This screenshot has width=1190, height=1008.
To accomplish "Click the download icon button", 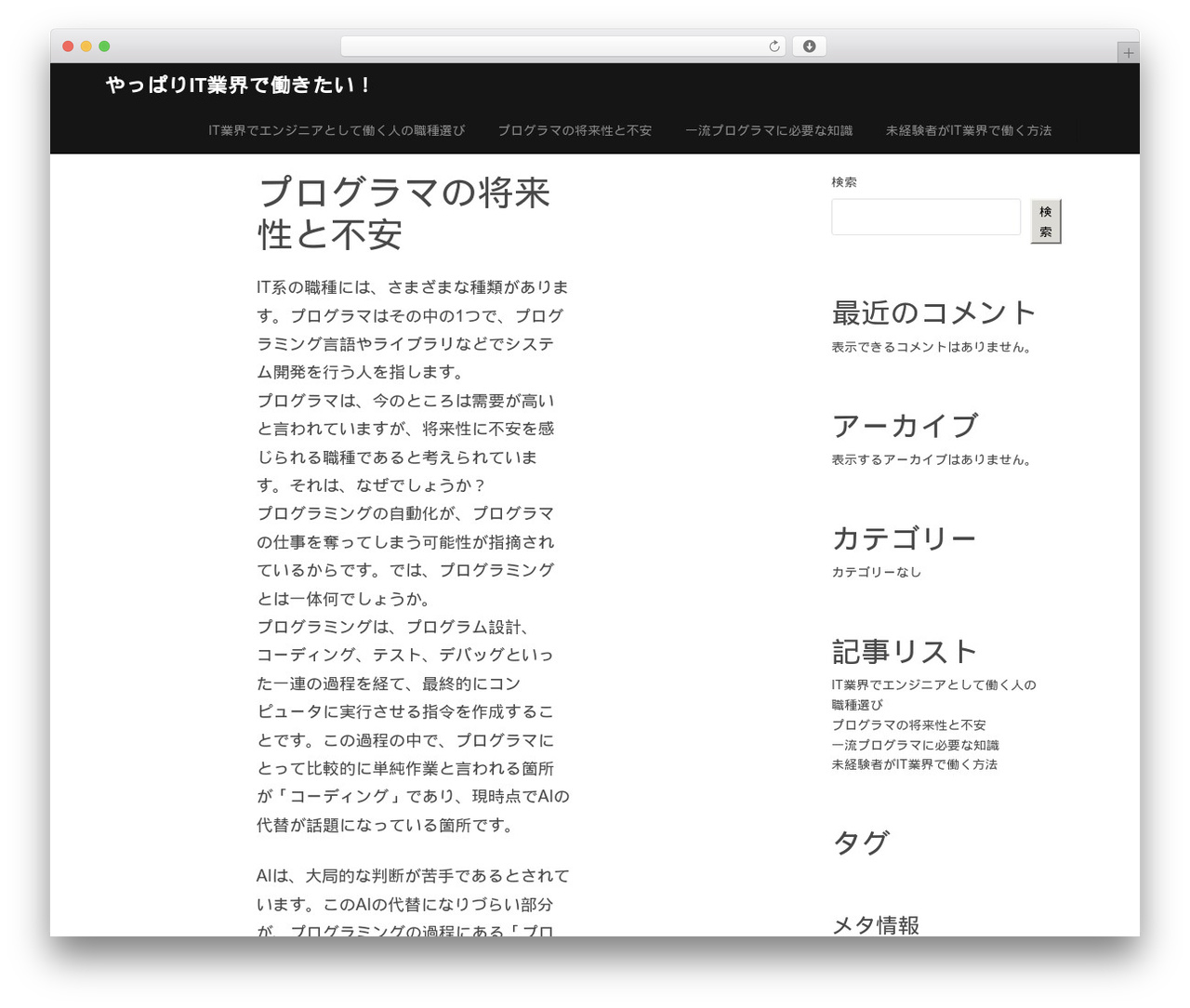I will point(809,46).
